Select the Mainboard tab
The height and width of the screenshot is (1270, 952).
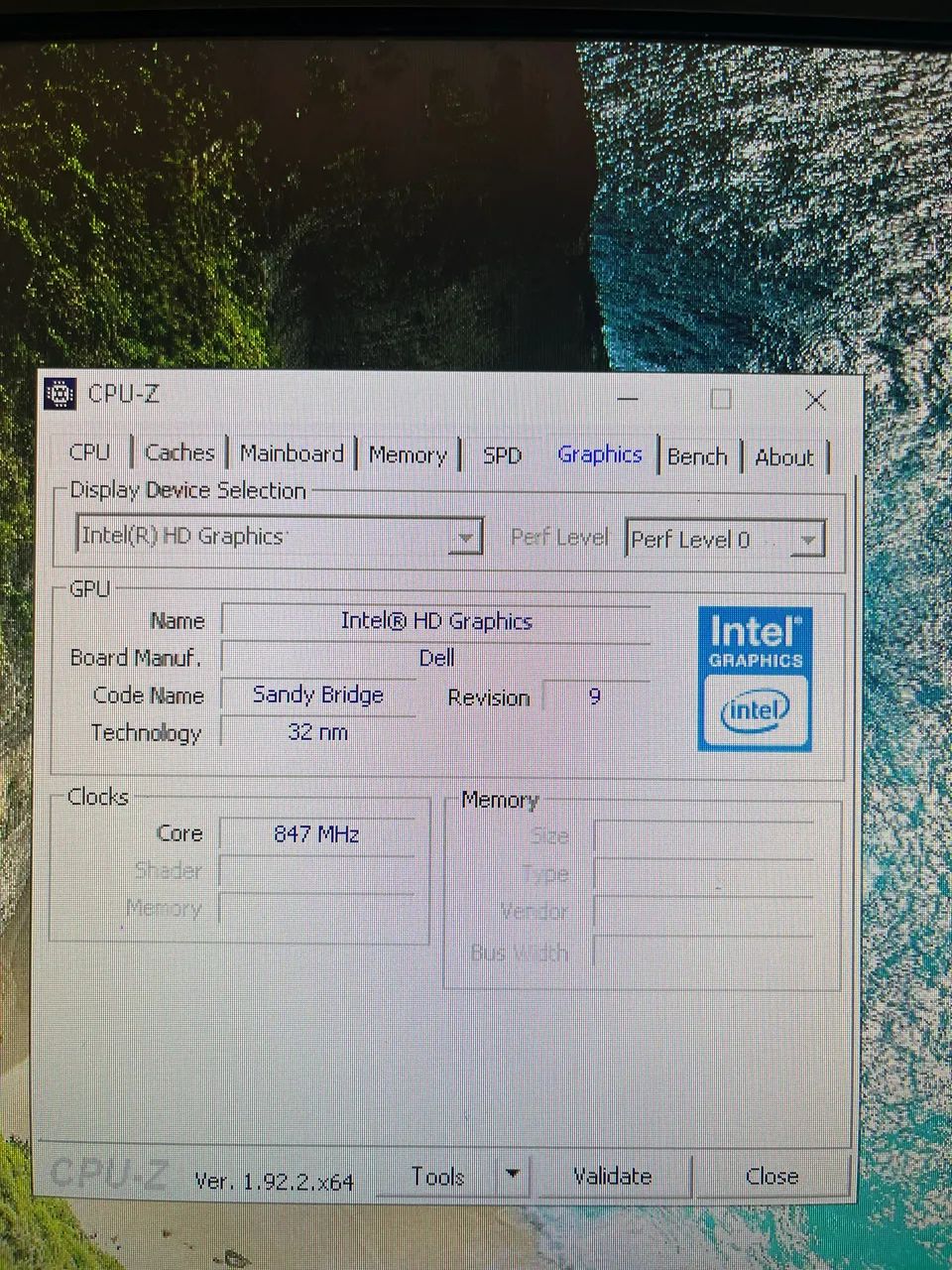[x=292, y=453]
